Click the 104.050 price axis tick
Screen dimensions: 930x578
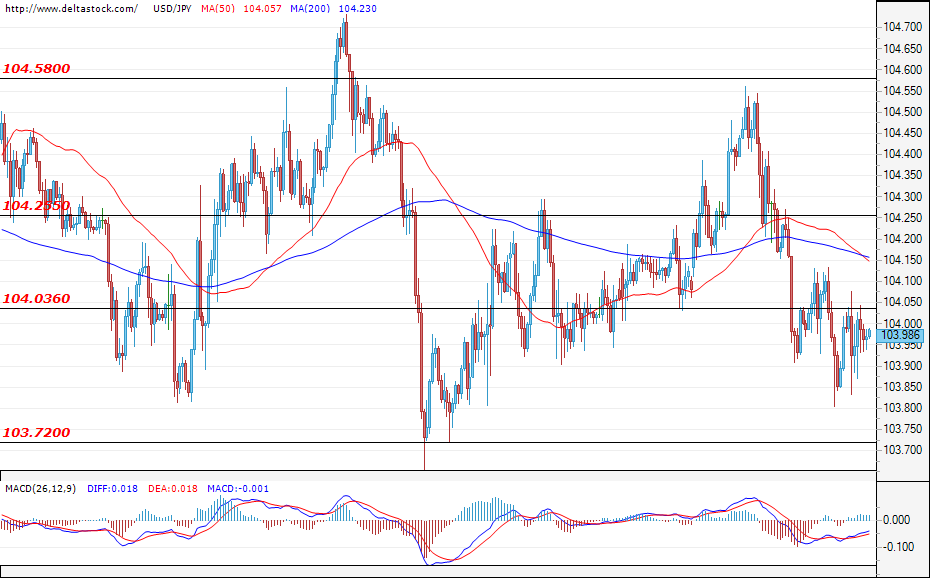(903, 302)
